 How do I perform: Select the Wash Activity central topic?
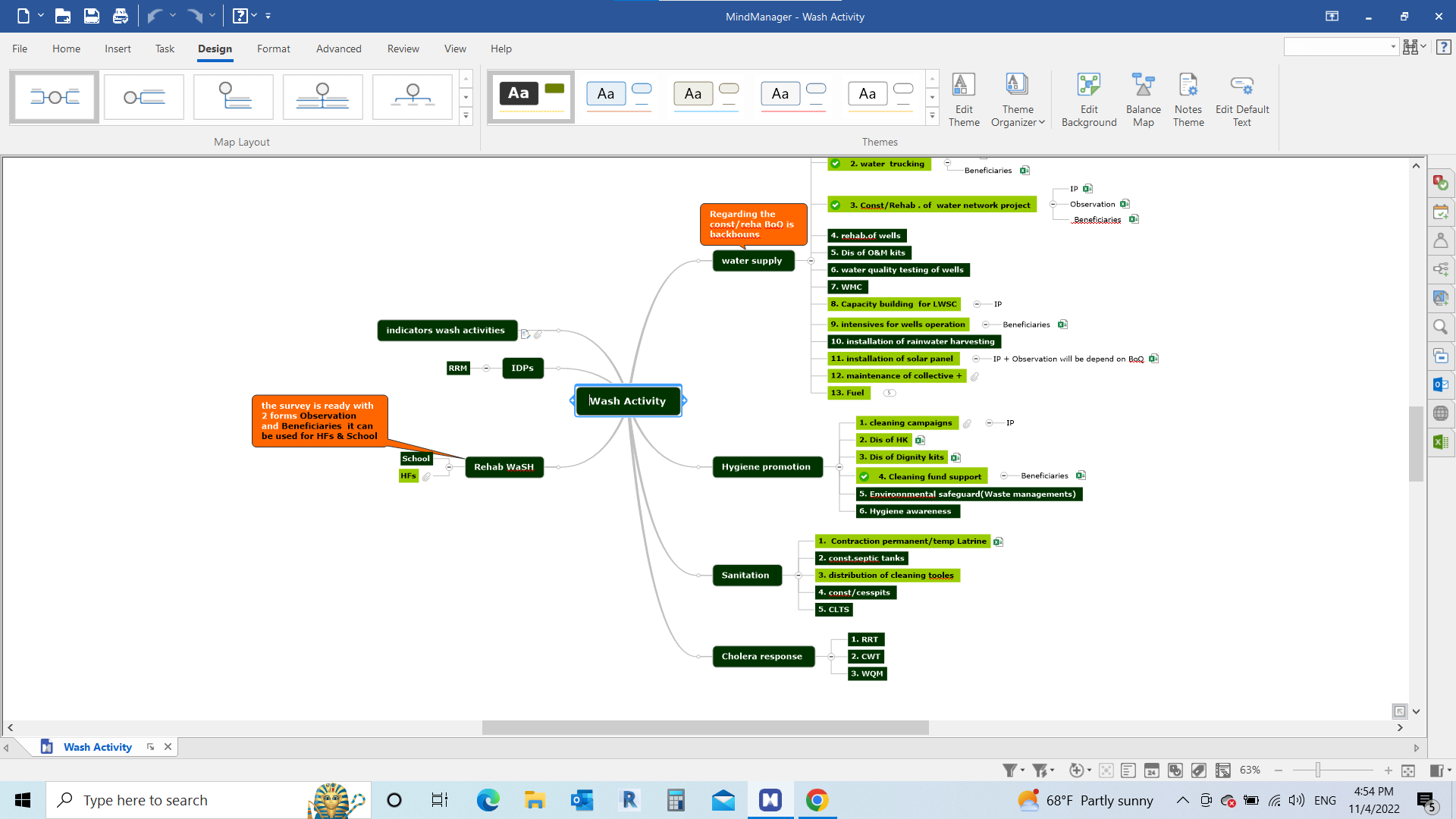click(627, 401)
